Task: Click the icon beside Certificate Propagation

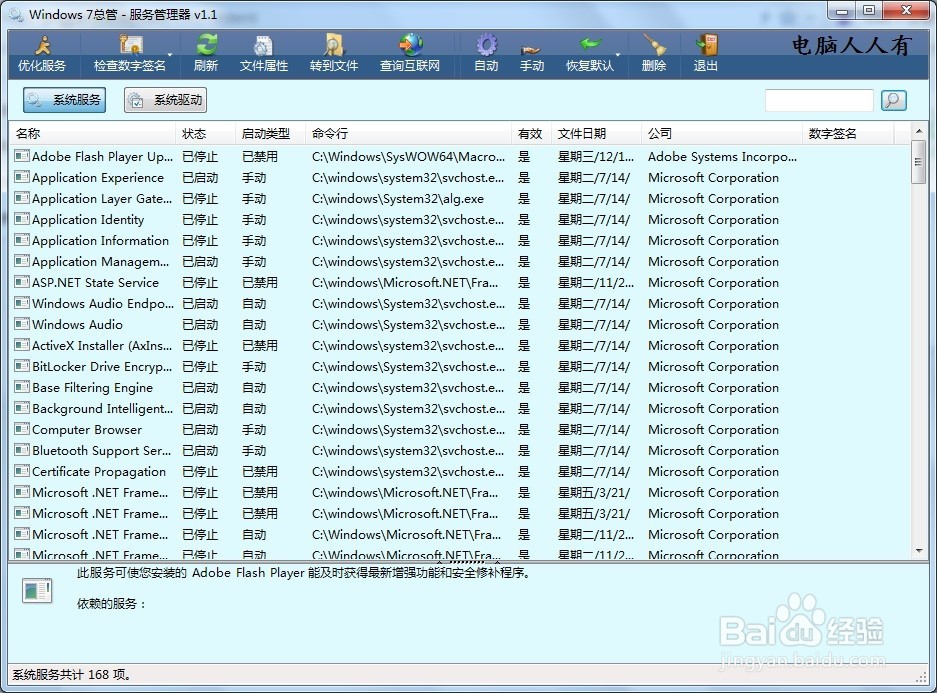Action: [x=22, y=471]
